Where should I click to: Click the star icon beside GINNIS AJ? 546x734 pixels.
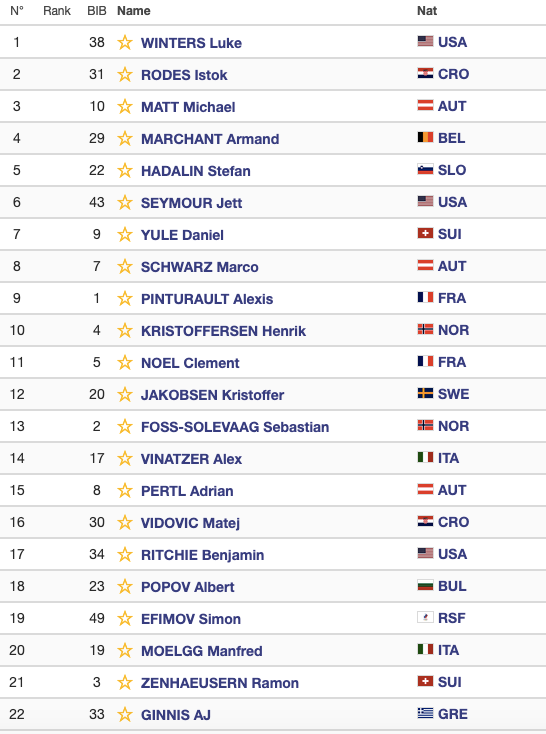(x=125, y=715)
